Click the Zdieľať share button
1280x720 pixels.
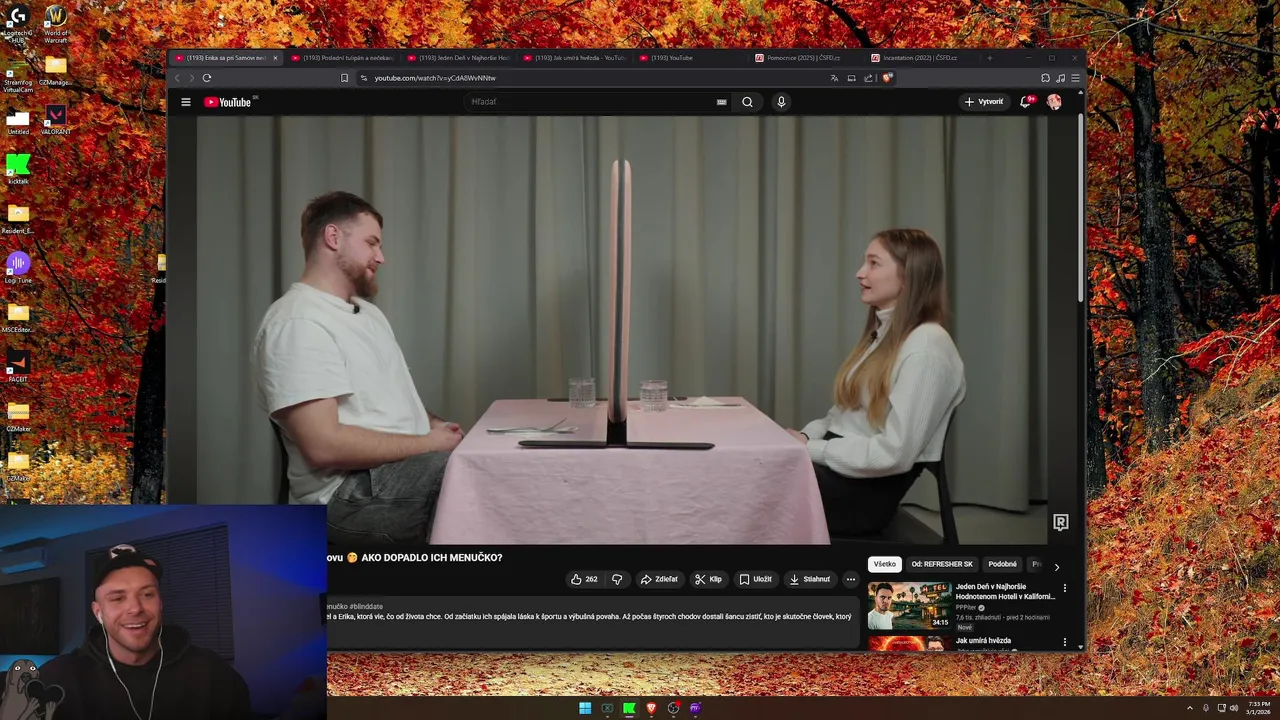(x=659, y=579)
